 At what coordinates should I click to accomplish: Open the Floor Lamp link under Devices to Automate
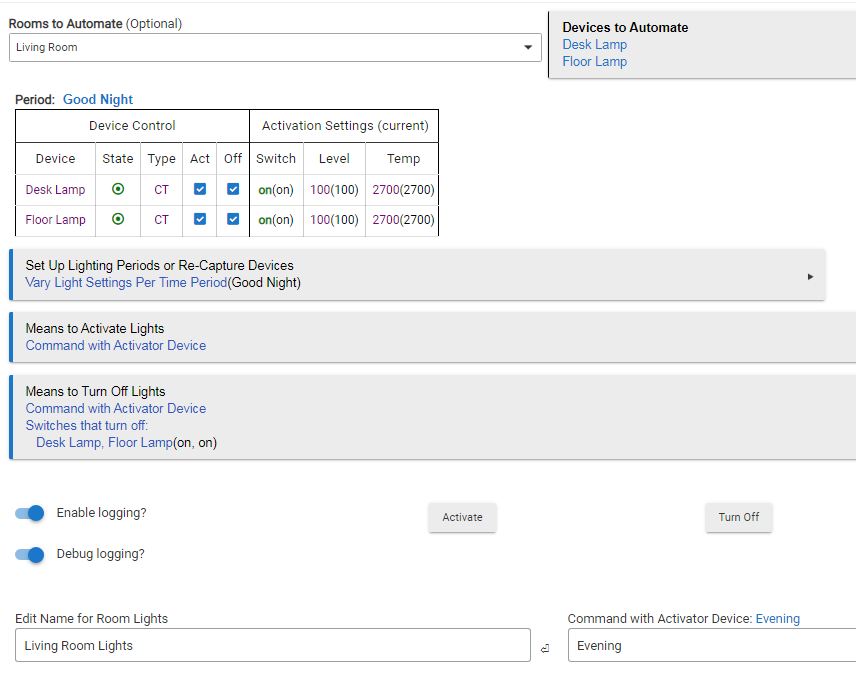click(594, 61)
